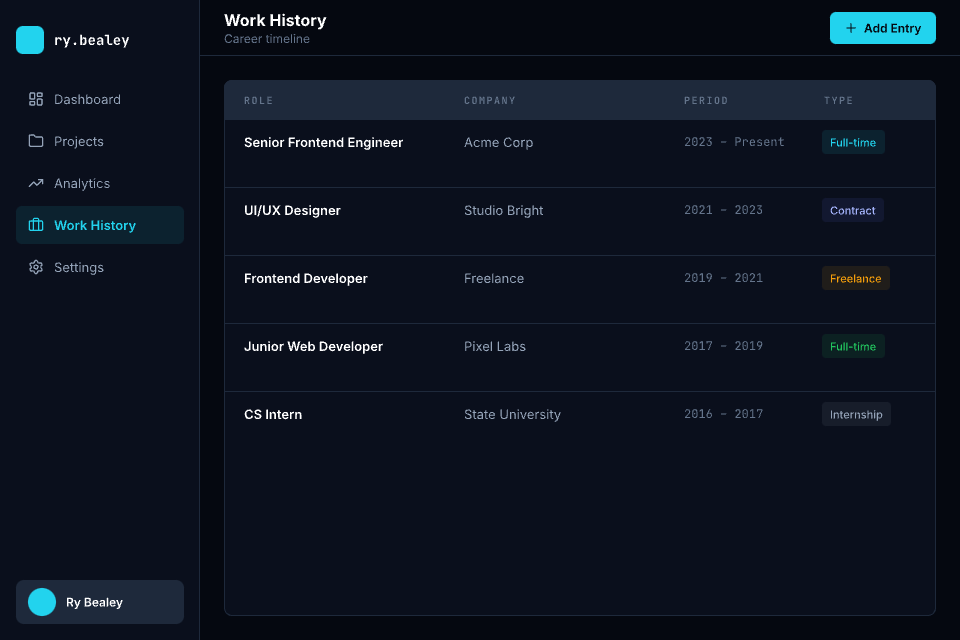
Task: Click the Internship type badge
Action: click(856, 415)
